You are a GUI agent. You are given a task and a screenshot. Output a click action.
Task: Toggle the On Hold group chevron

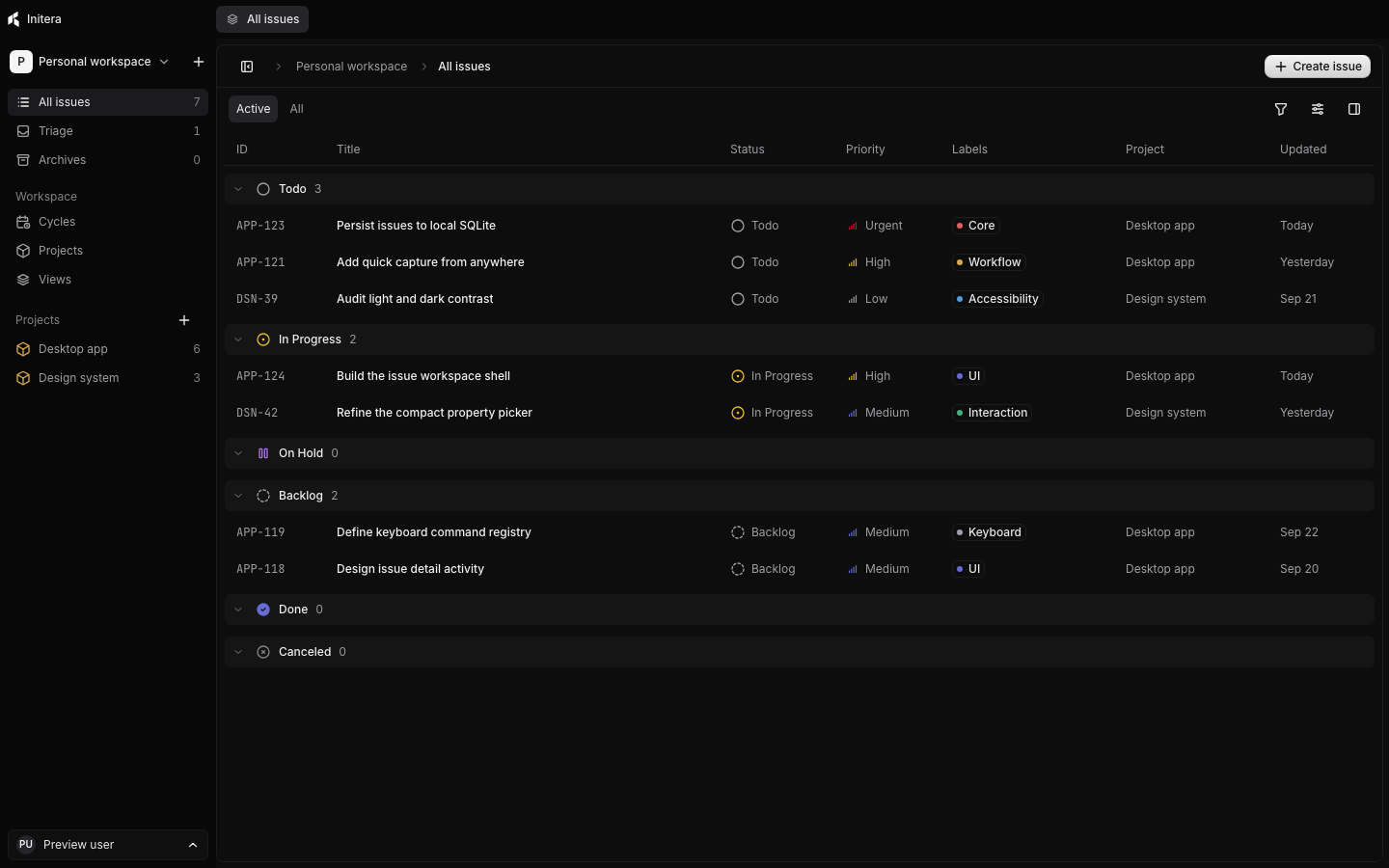tap(238, 453)
